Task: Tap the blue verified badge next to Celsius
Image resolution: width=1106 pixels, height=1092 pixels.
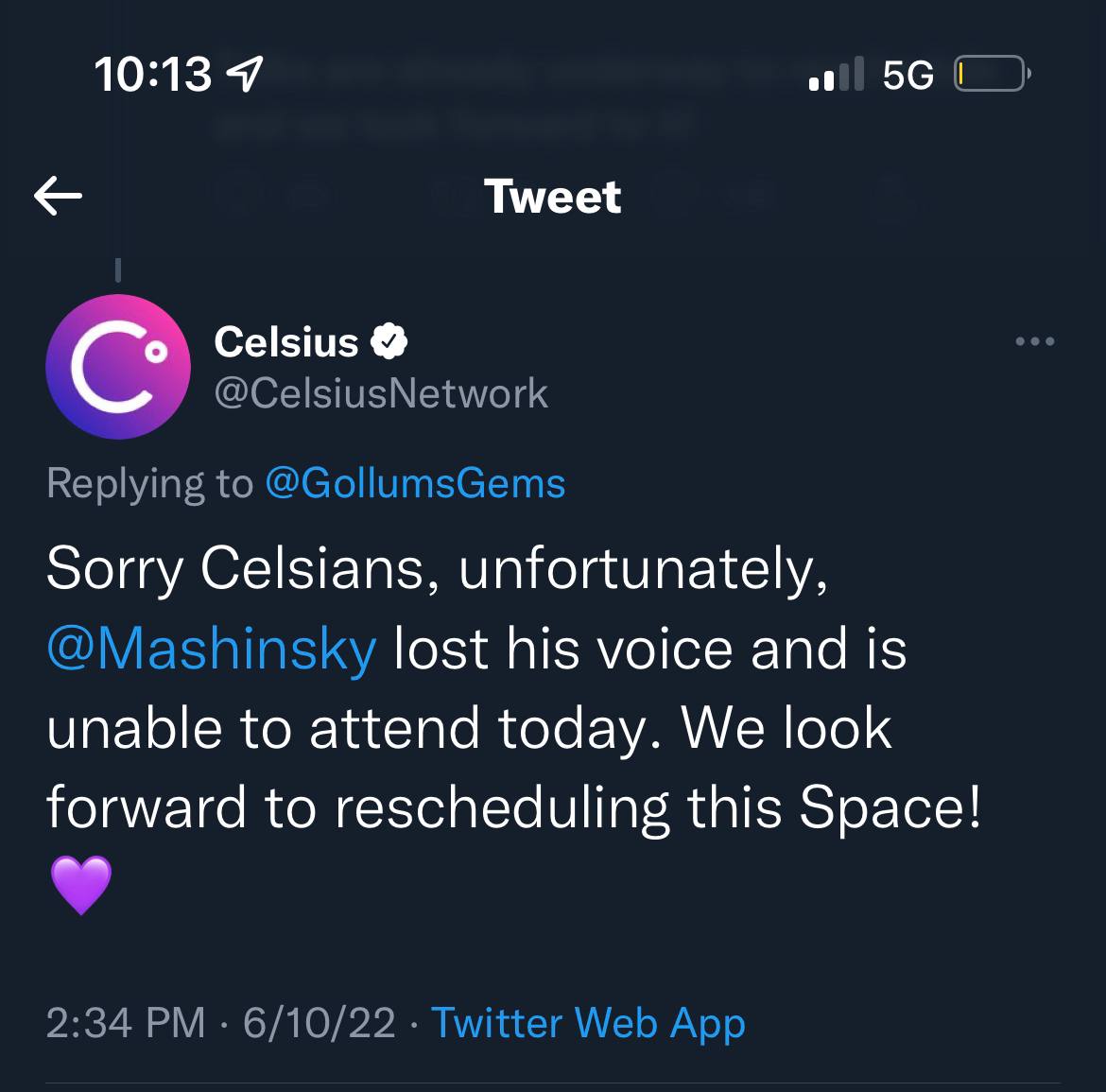Action: coord(389,341)
